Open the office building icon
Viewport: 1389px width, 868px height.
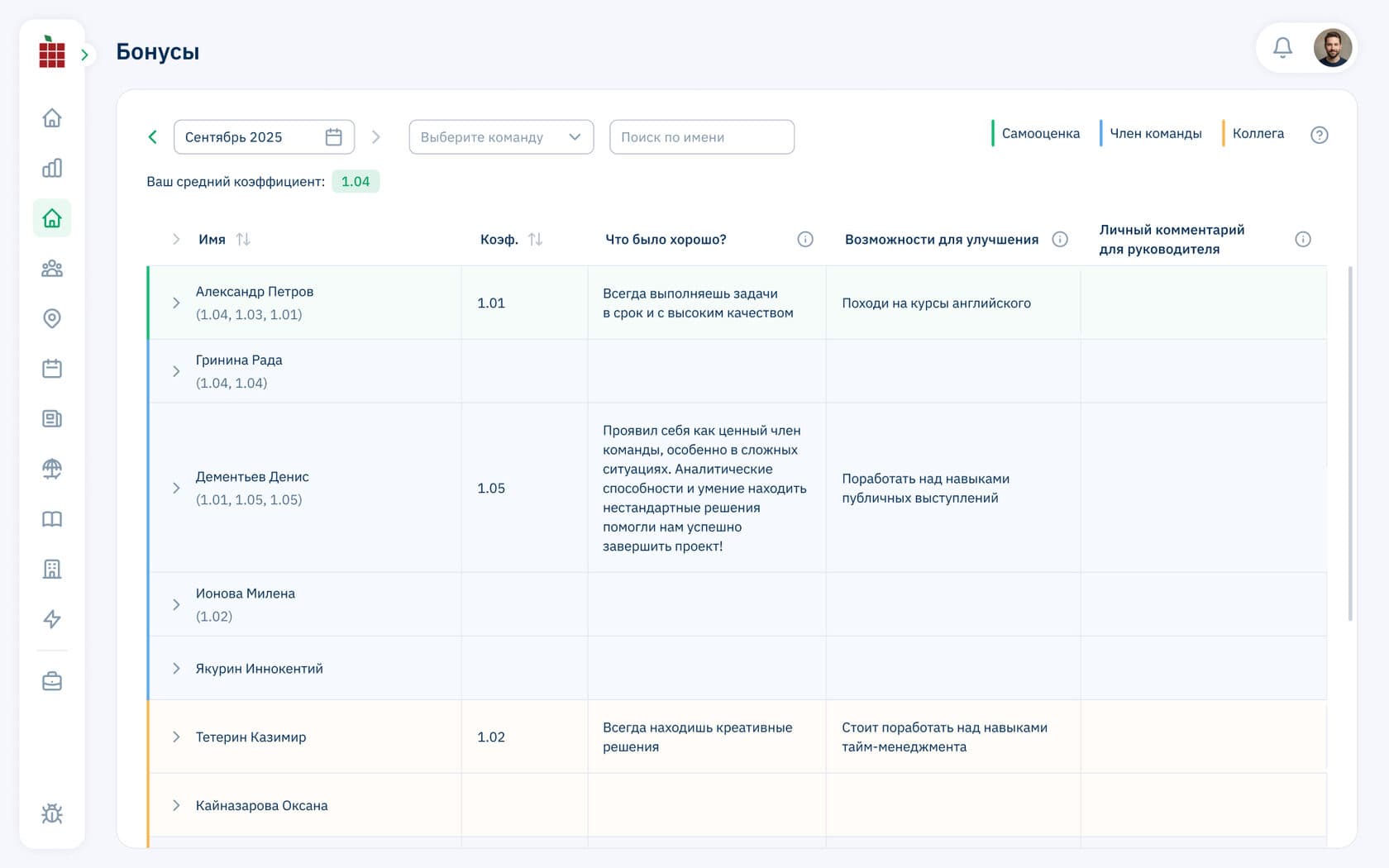click(x=52, y=569)
